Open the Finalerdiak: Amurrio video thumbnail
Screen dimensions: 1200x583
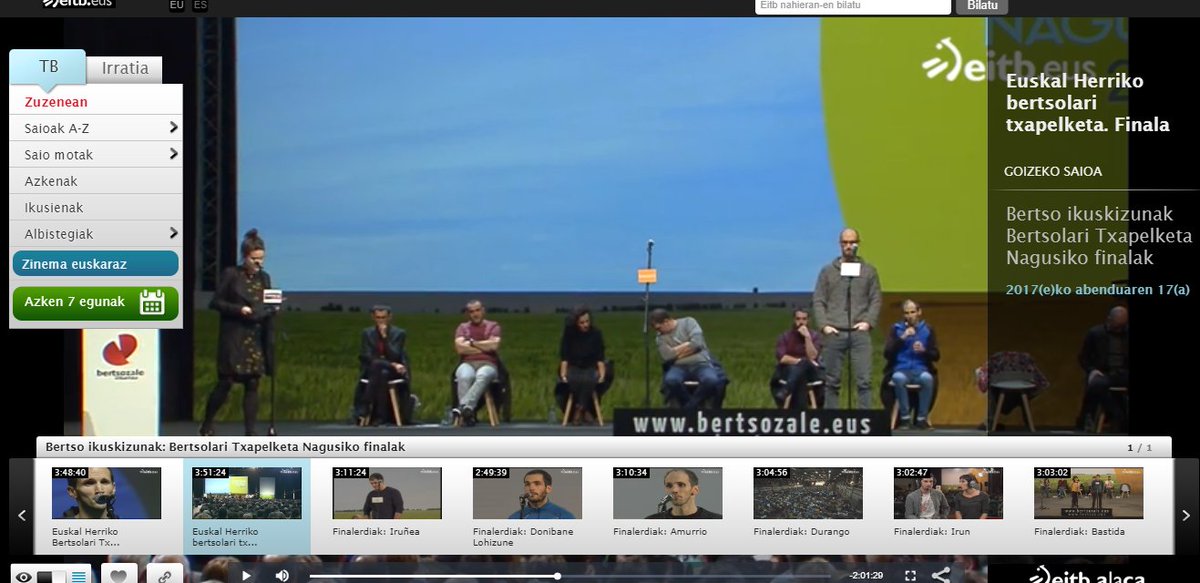667,493
